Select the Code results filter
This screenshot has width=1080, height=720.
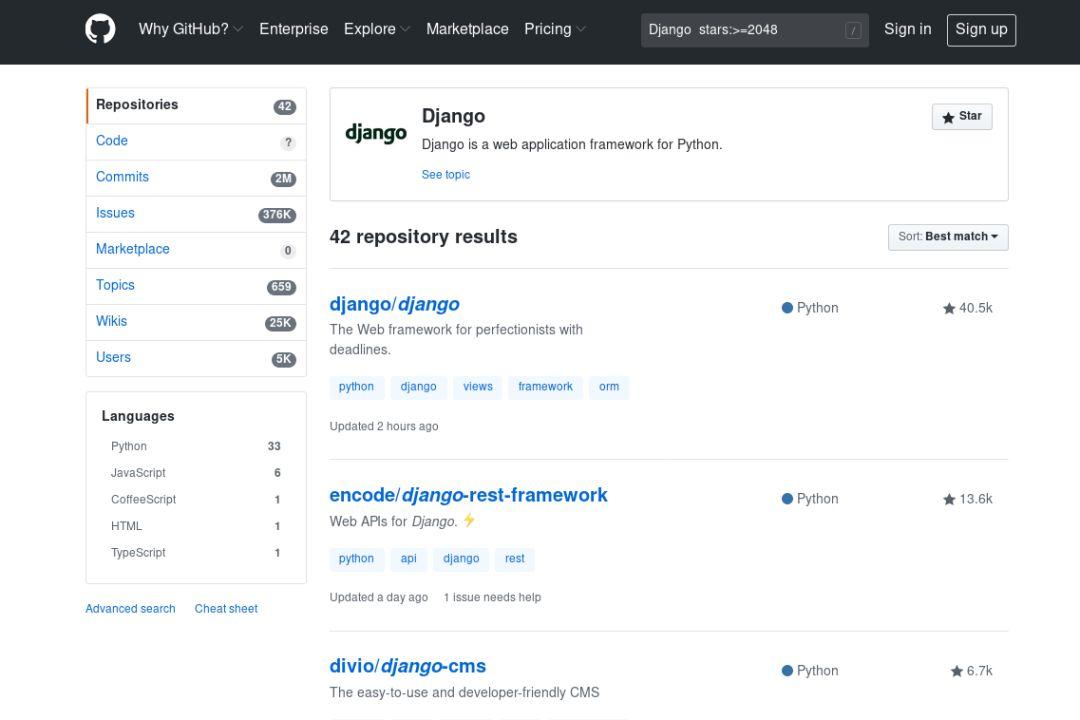(196, 141)
